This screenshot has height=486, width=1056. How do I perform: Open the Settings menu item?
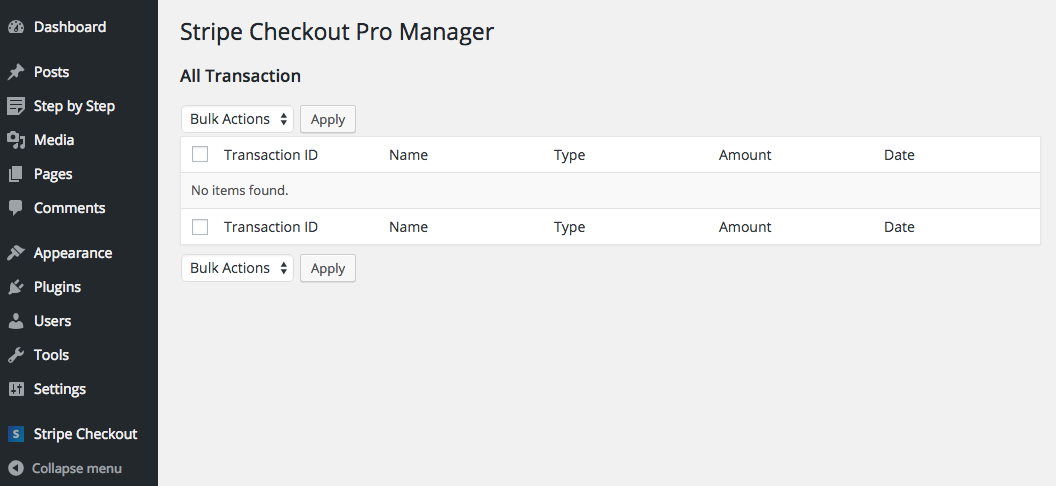[60, 389]
